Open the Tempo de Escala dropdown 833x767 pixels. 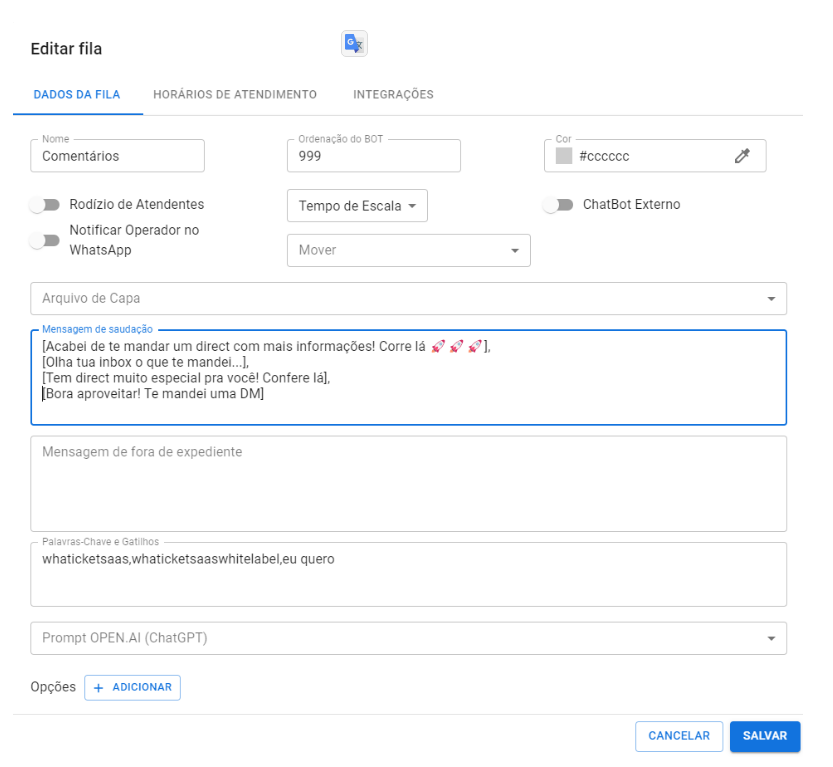[x=357, y=205]
